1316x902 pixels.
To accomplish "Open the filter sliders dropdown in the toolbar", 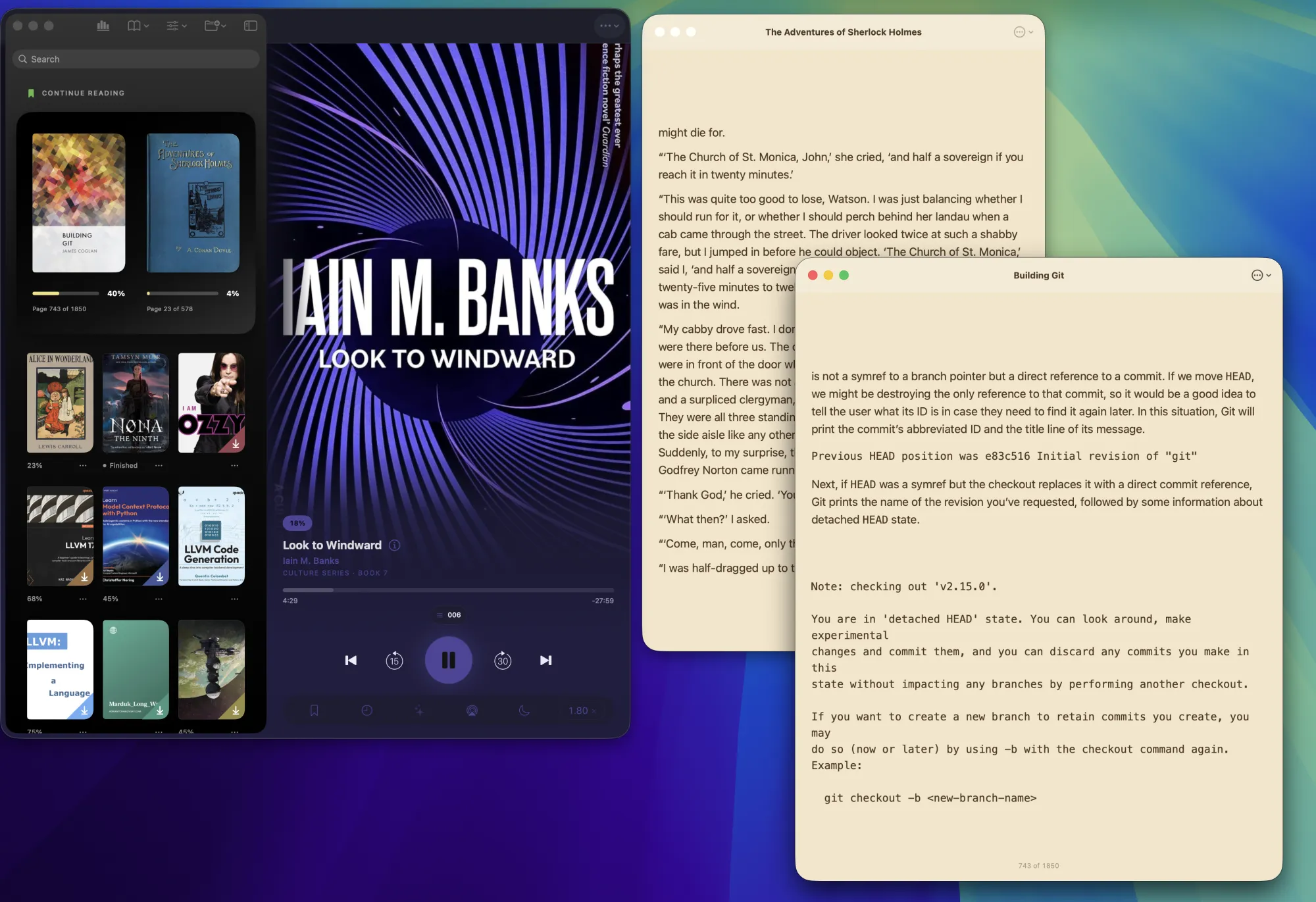I will point(176,26).
